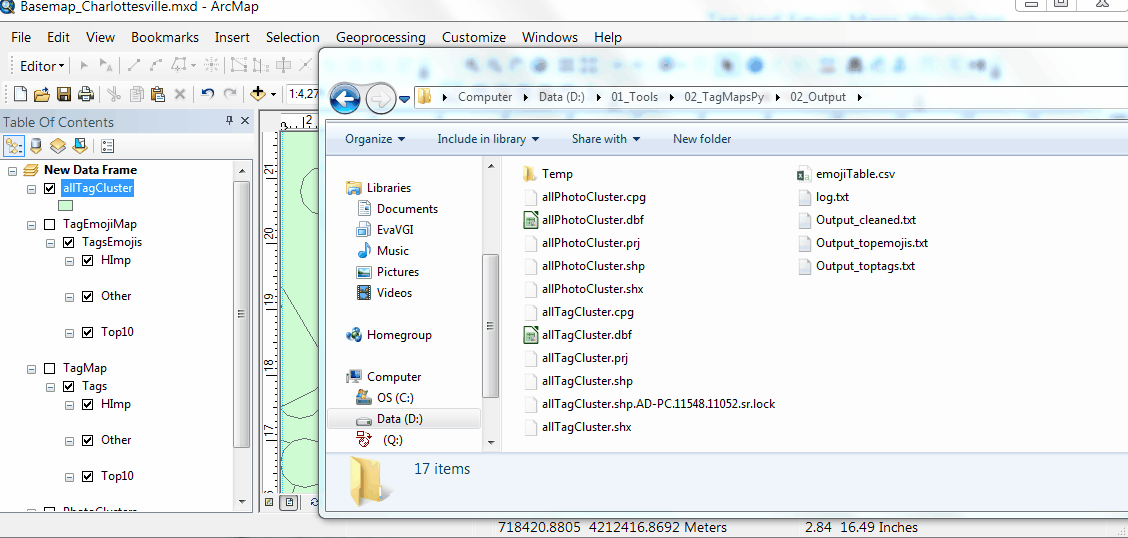This screenshot has width=1128, height=538.
Task: Collapse the New Data Frame tree node
Action: click(x=12, y=170)
